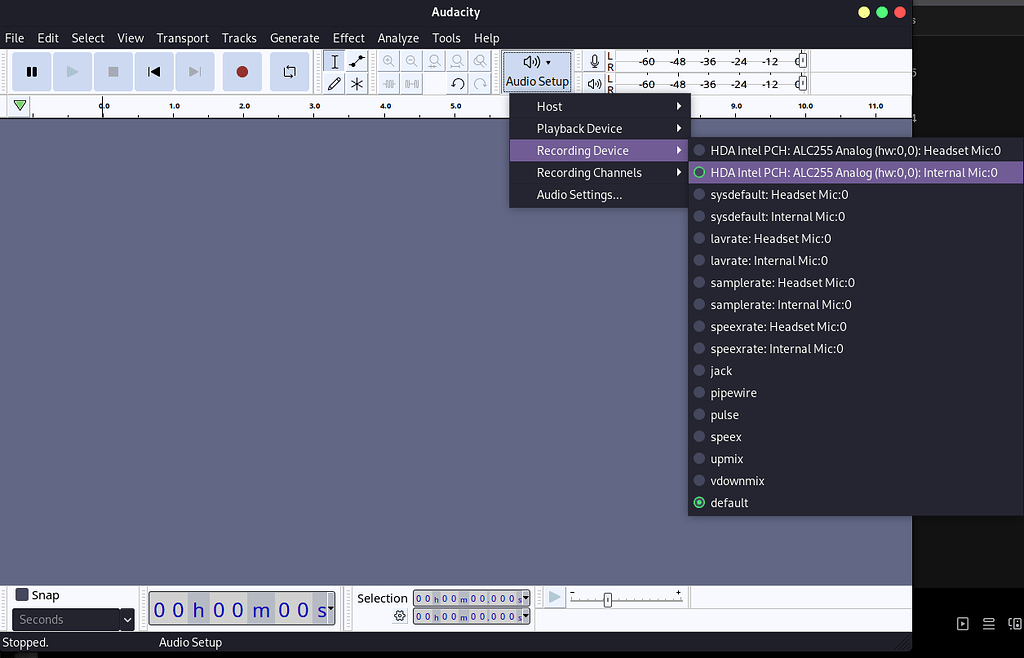The width and height of the screenshot is (1024, 658).
Task: Activate the Multi-tool
Action: point(357,83)
